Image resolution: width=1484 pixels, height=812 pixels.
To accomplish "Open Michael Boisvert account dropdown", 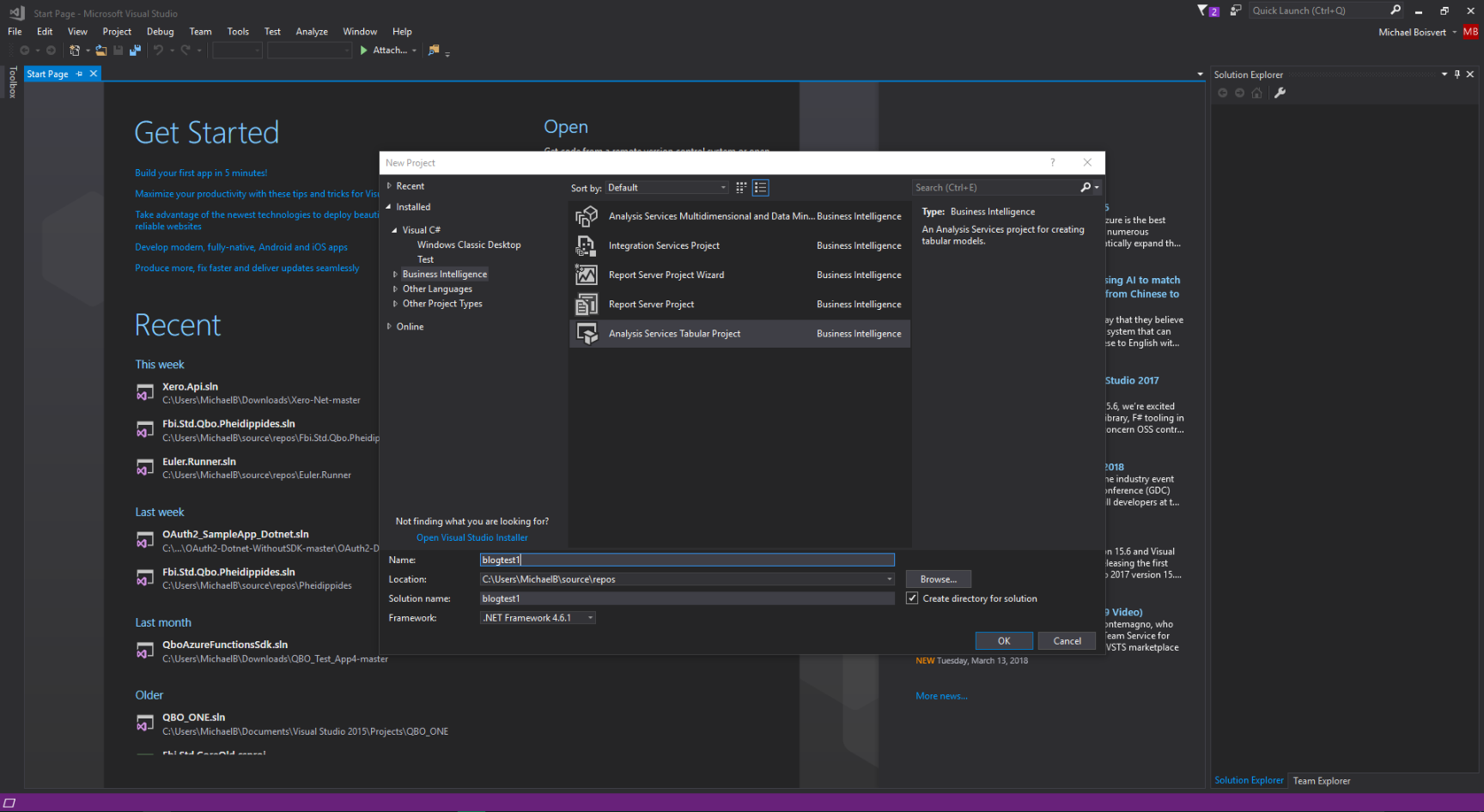I will [1454, 33].
